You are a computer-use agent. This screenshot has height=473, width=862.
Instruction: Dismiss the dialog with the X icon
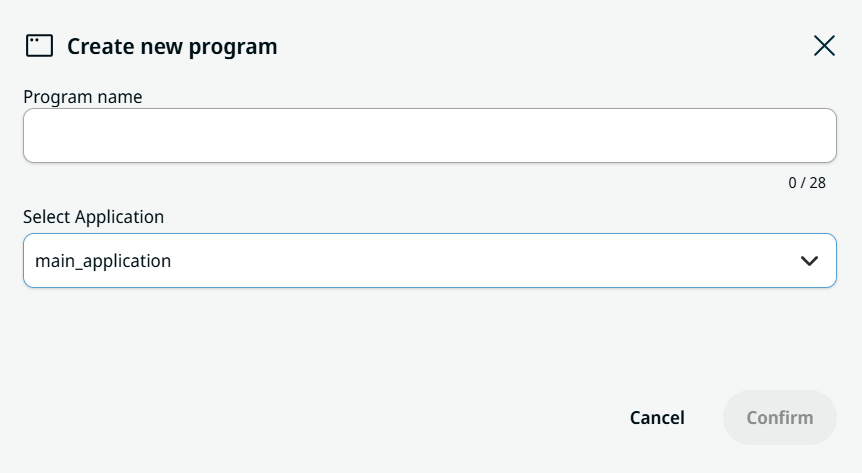click(x=824, y=46)
